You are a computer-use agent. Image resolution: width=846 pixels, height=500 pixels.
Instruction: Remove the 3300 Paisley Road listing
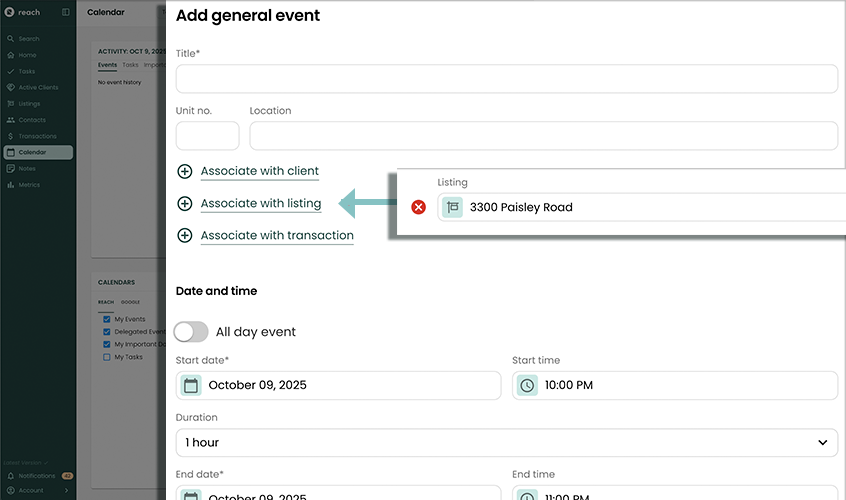(x=419, y=207)
